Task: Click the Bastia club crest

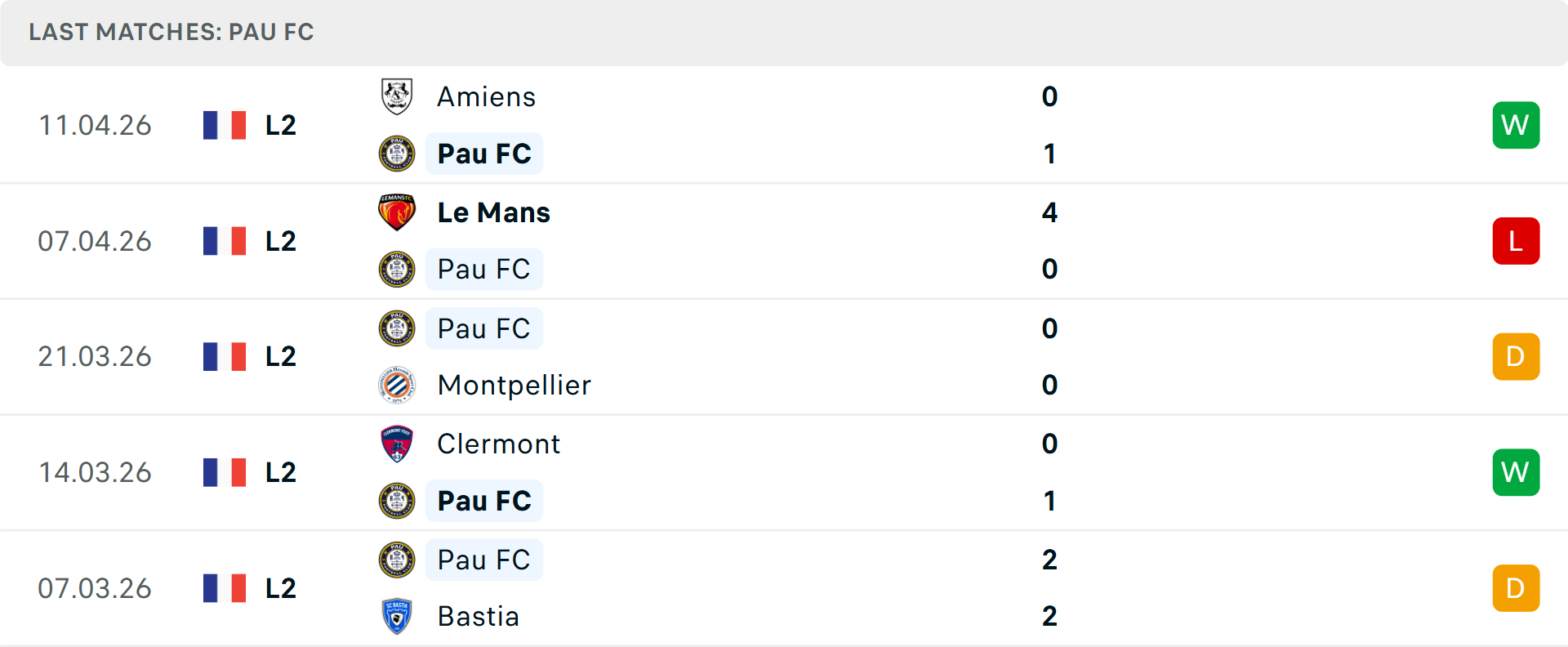Action: (397, 616)
